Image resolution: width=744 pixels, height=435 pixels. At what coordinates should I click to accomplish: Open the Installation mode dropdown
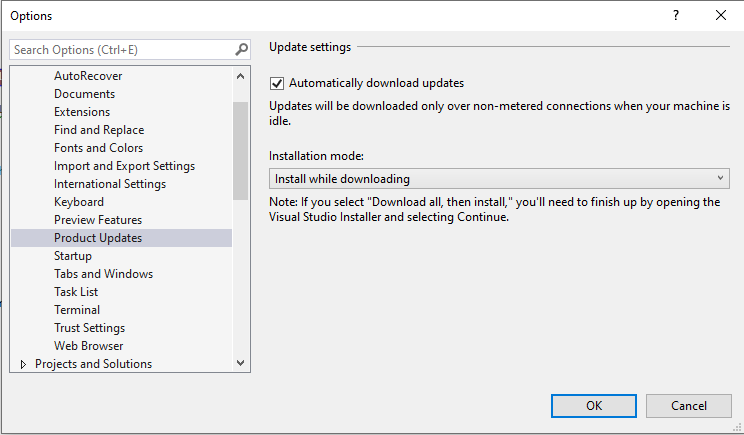pyautogui.click(x=499, y=179)
